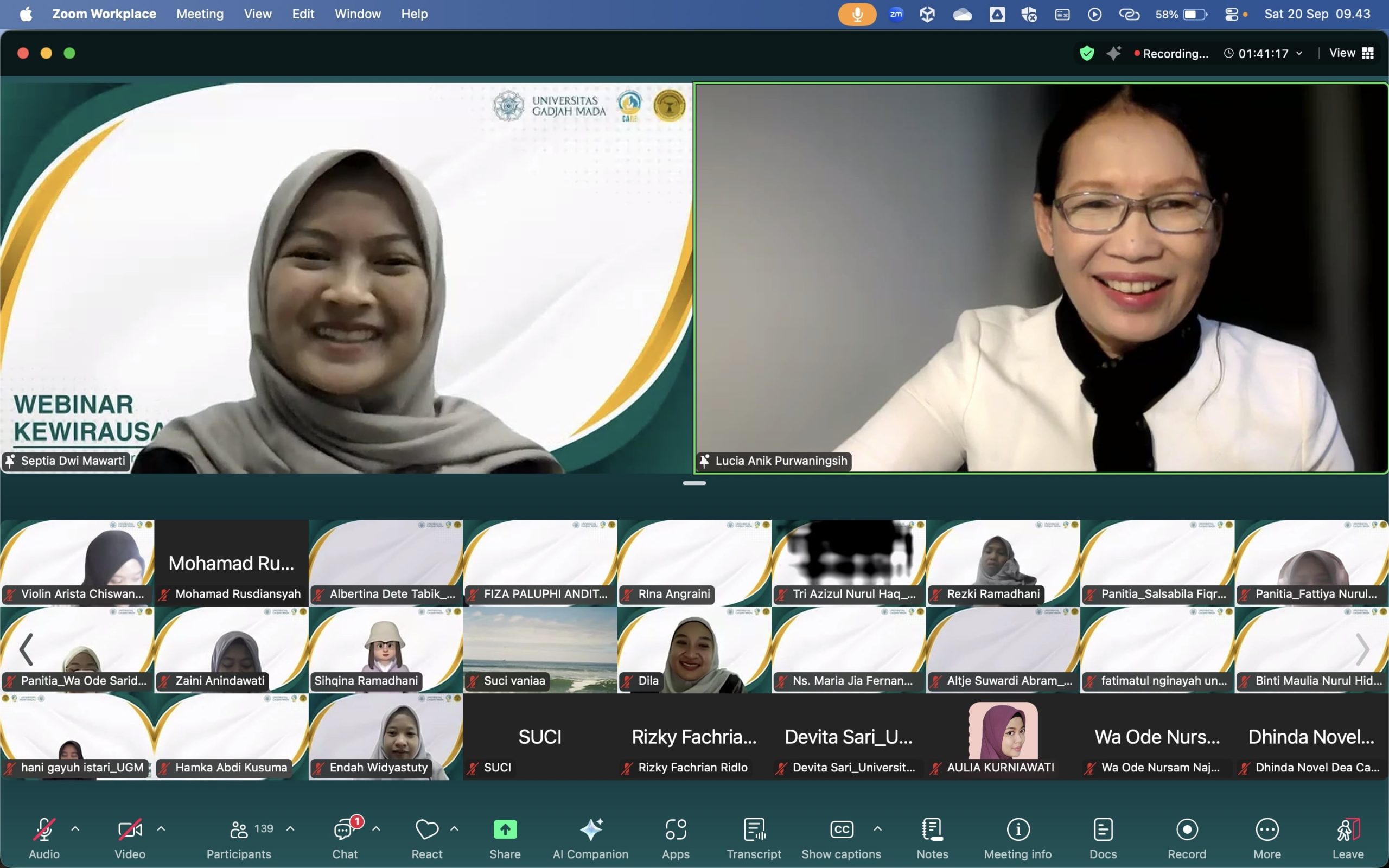Open the View layout button
This screenshot has height=868, width=1389.
pyautogui.click(x=1351, y=53)
